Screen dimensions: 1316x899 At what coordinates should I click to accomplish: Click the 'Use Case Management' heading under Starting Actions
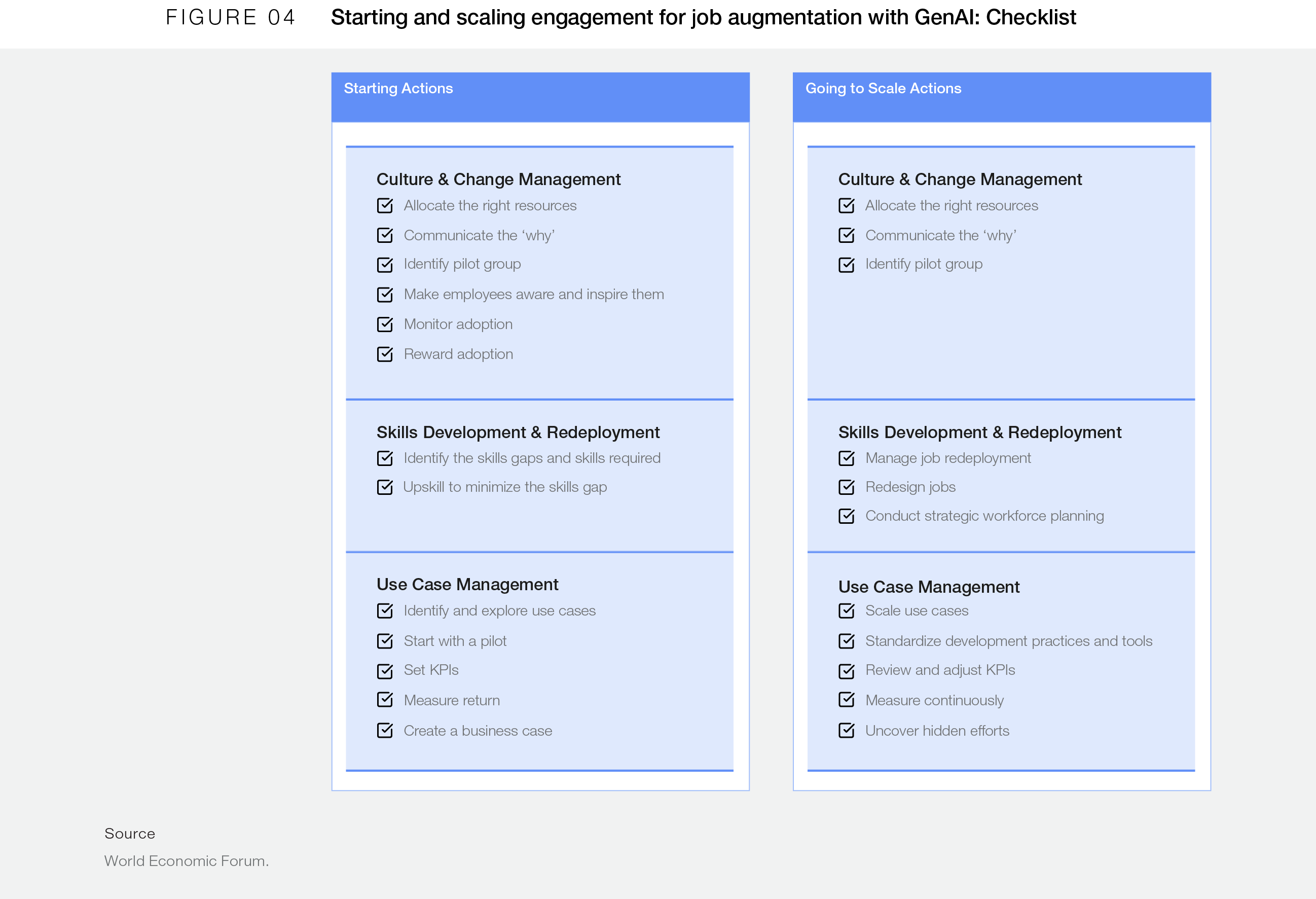pyautogui.click(x=467, y=584)
